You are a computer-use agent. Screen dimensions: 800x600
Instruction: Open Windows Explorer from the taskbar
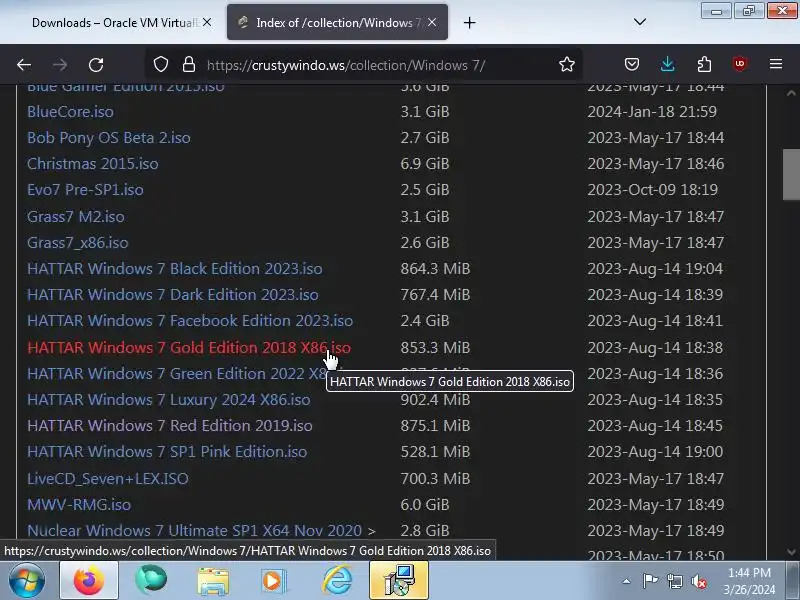(213, 580)
